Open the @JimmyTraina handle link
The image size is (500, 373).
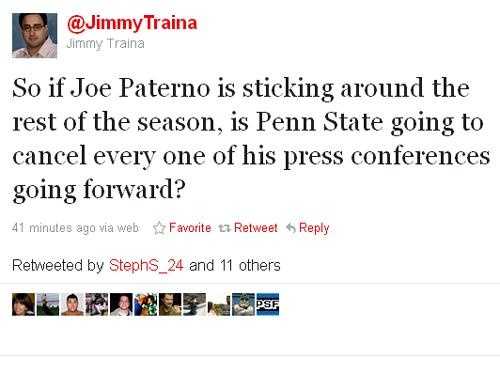click(132, 24)
